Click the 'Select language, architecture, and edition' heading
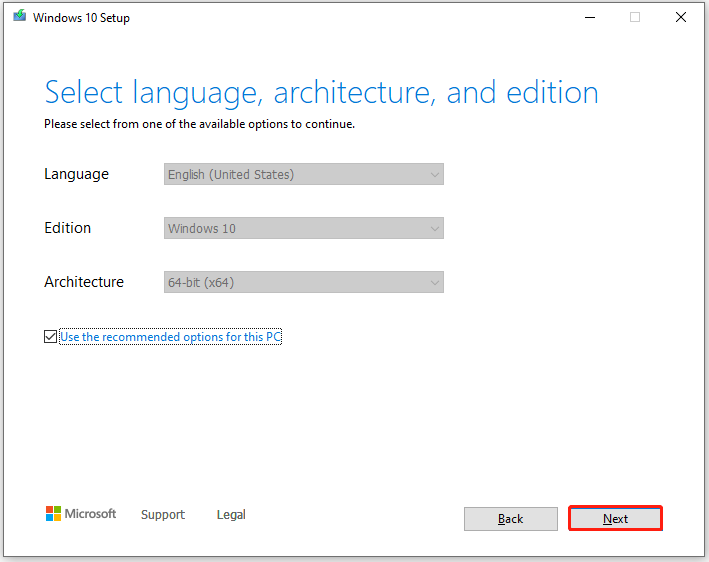The image size is (709, 562). click(x=321, y=93)
